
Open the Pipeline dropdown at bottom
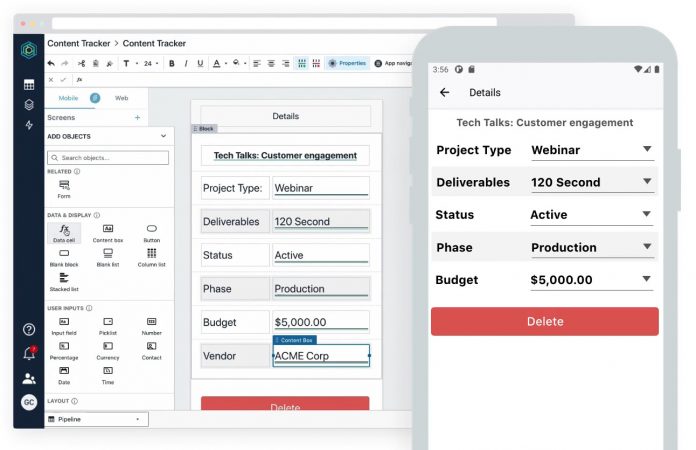(x=96, y=419)
